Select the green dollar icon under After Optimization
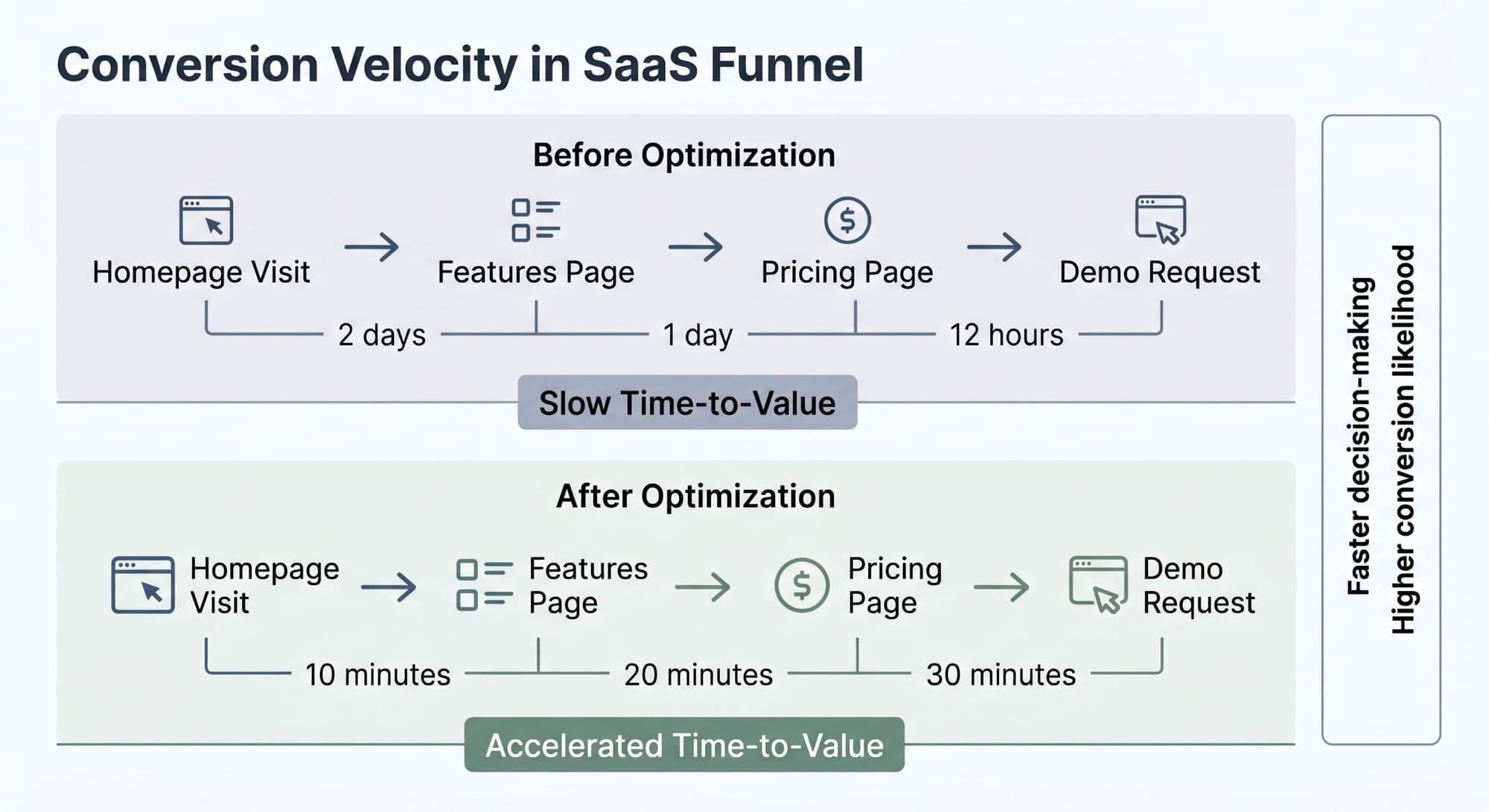 801,586
